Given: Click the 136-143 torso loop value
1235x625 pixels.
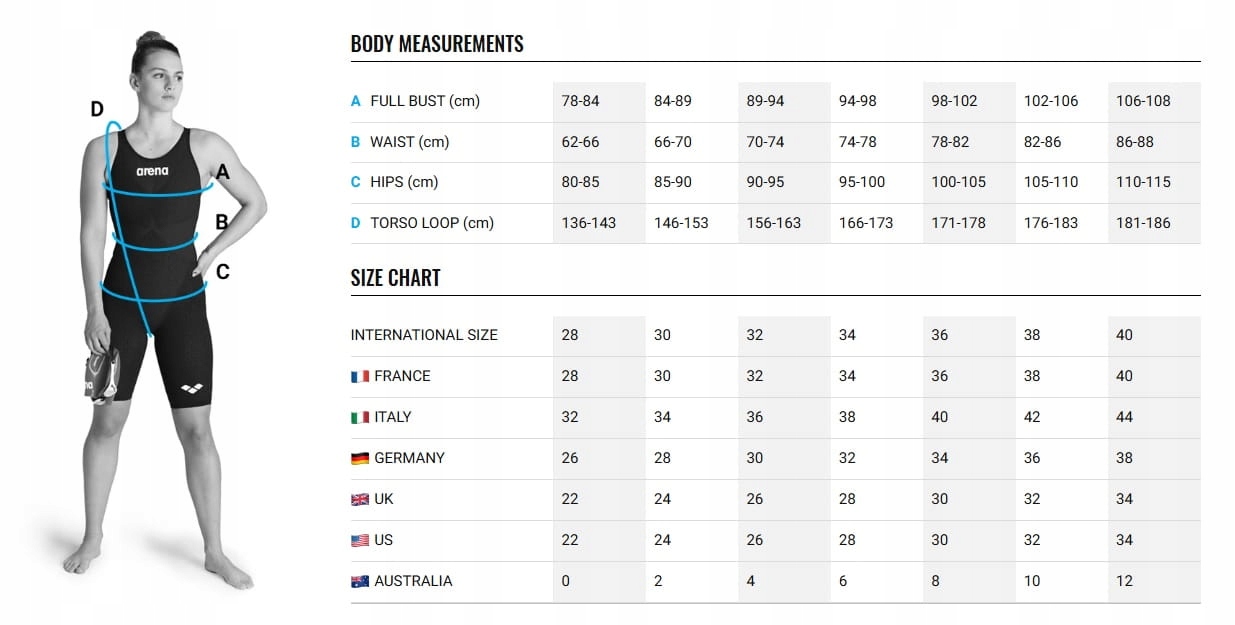Looking at the screenshot, I should [x=589, y=223].
